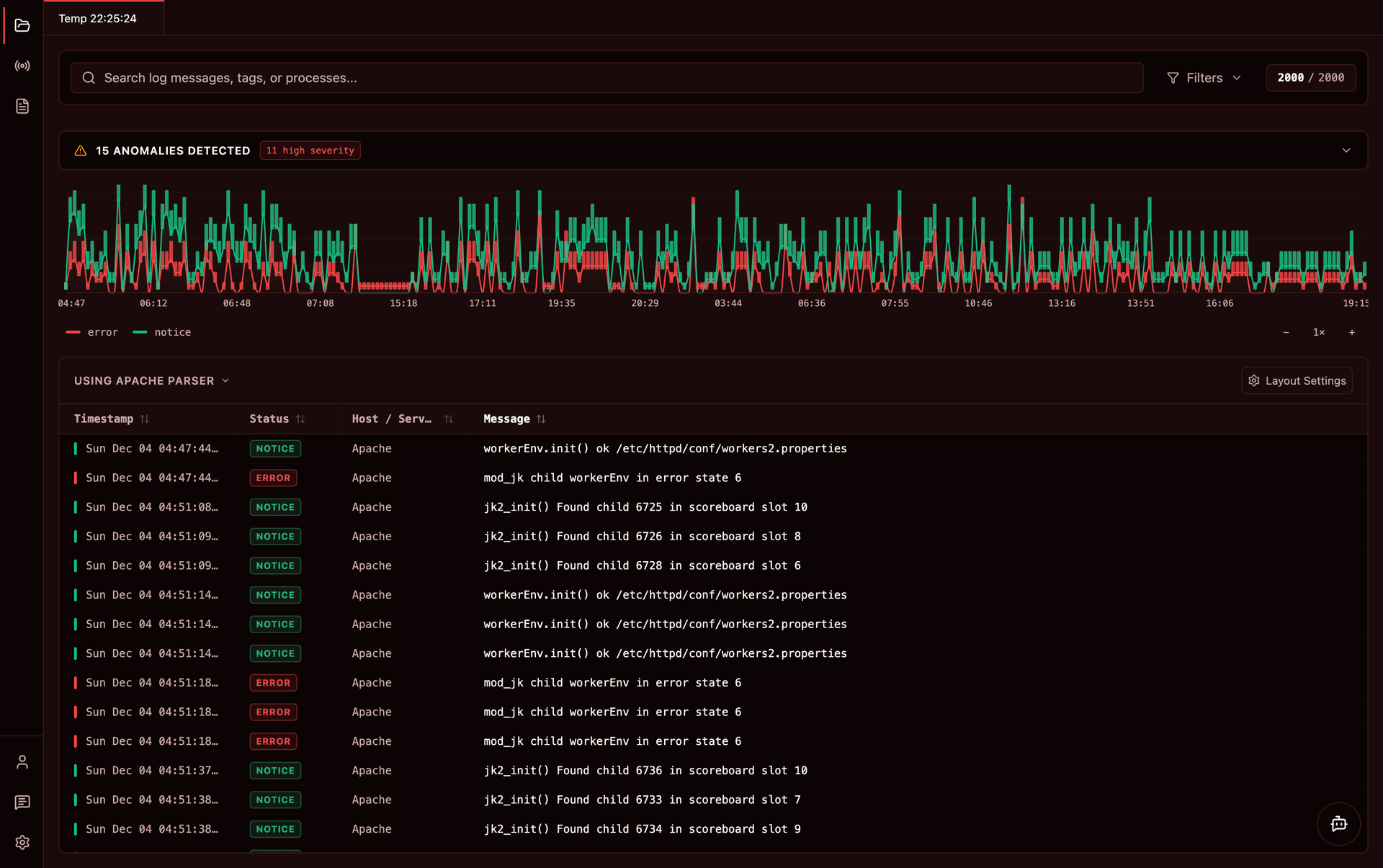Open Layout Settings
This screenshot has height=868, width=1383.
[x=1297, y=380]
